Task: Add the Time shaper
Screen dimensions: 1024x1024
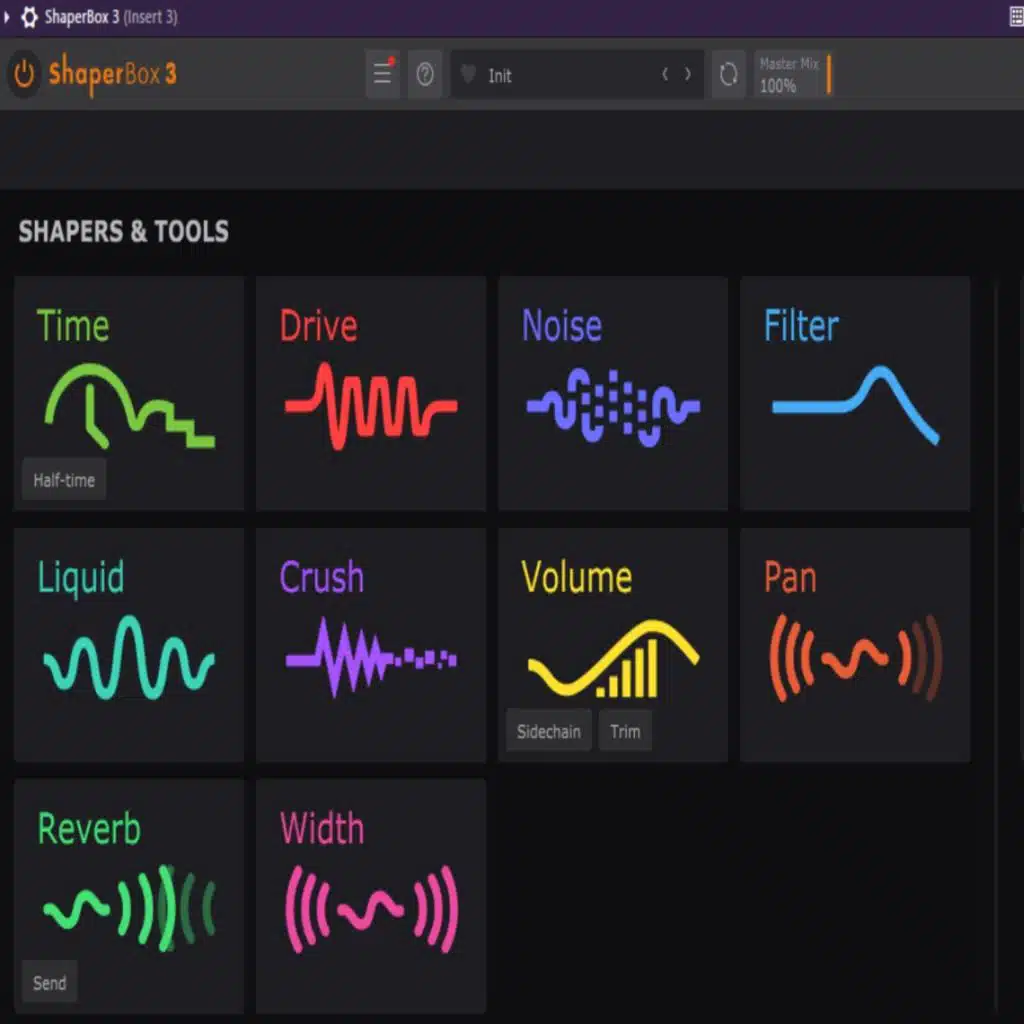Action: click(x=129, y=393)
